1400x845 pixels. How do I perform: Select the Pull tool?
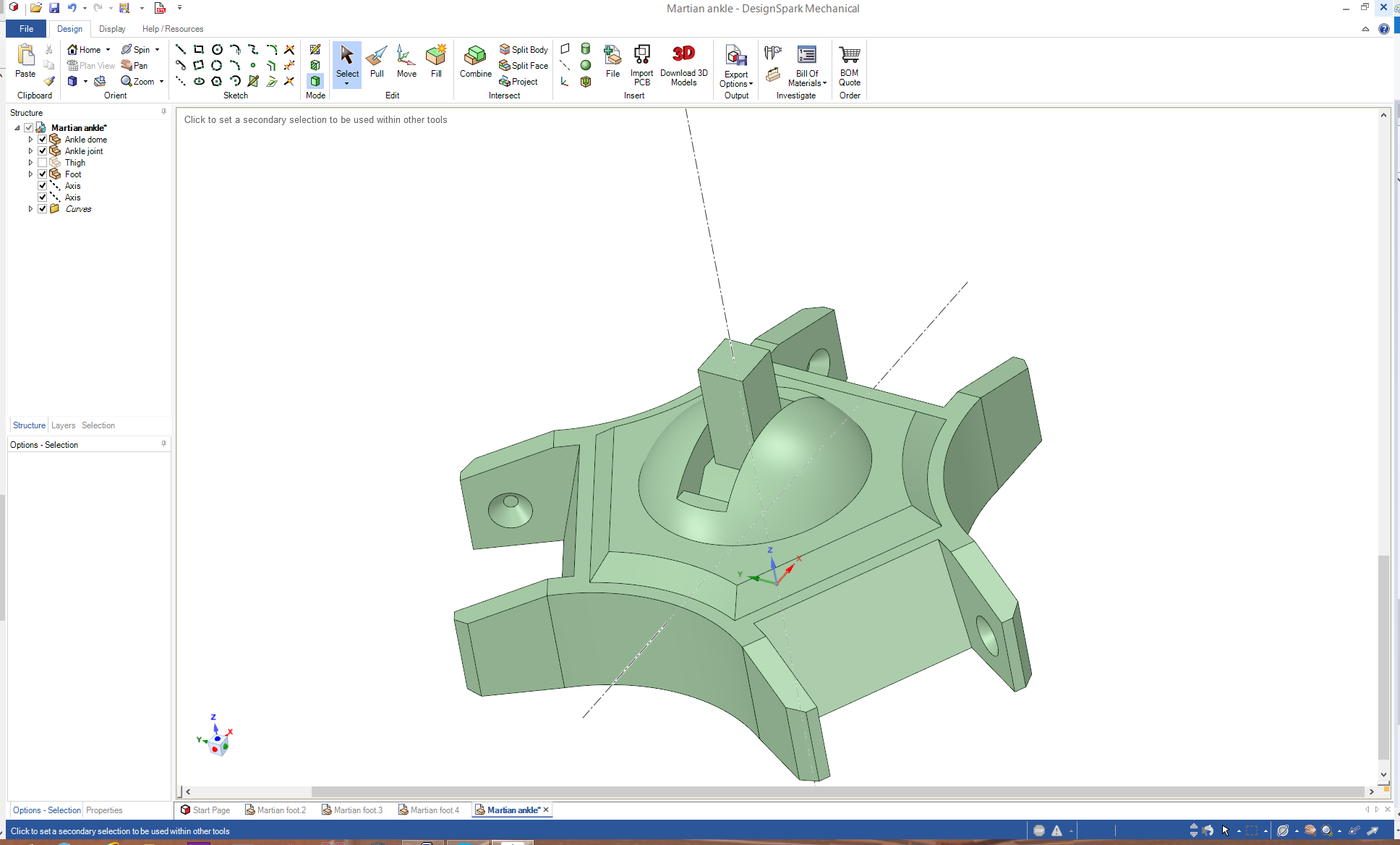pyautogui.click(x=376, y=61)
